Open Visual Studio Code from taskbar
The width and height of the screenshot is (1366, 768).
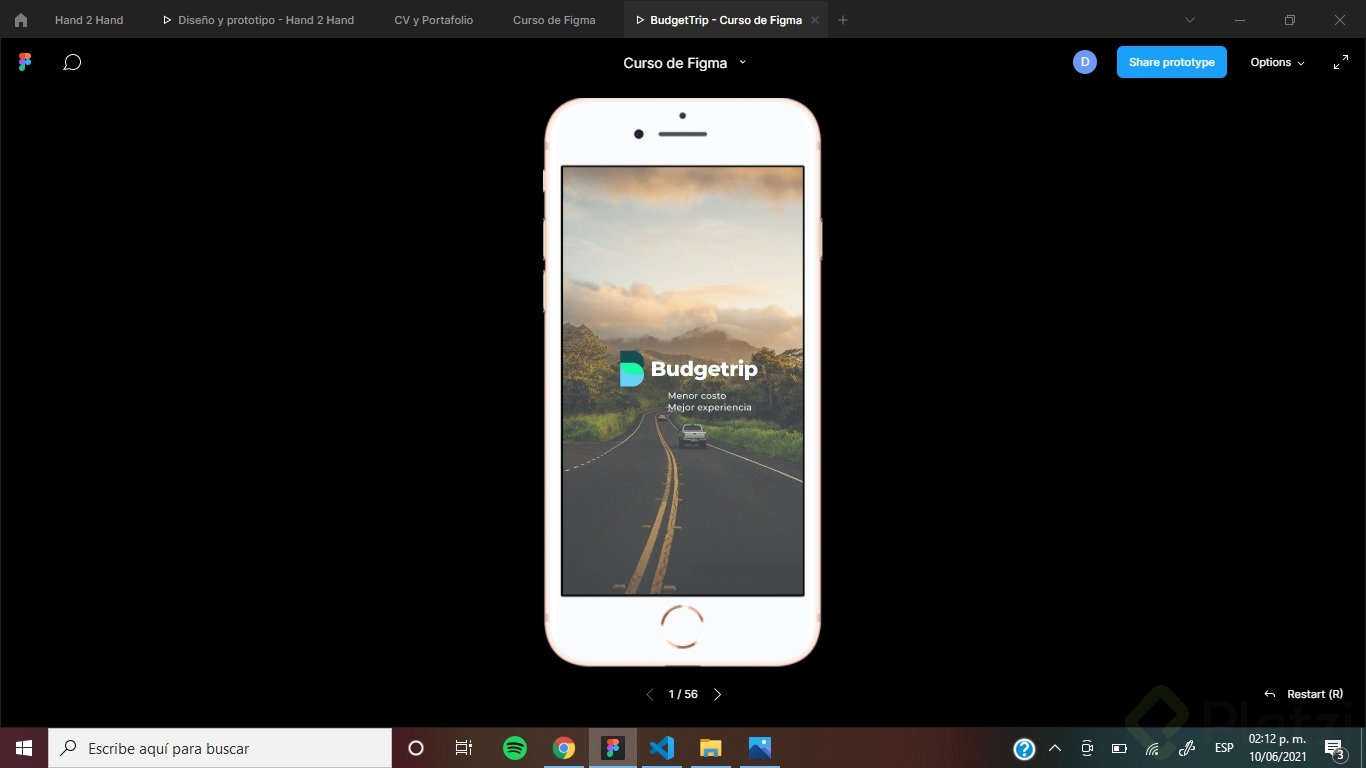(662, 748)
